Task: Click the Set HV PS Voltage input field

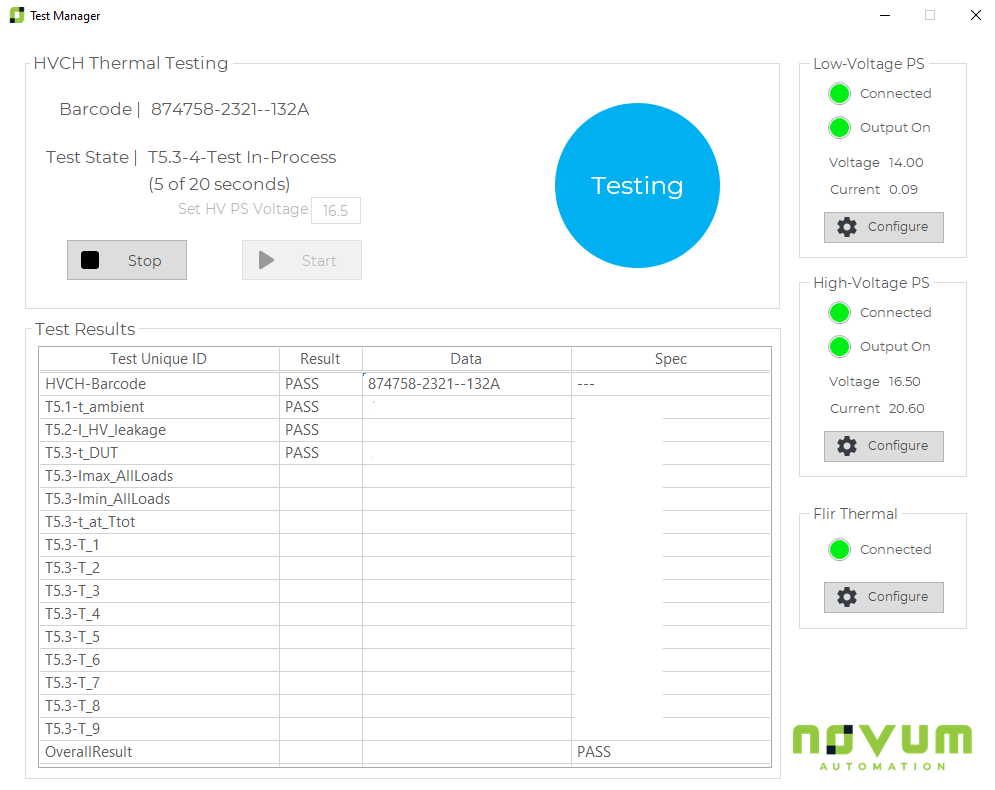Action: [x=336, y=211]
